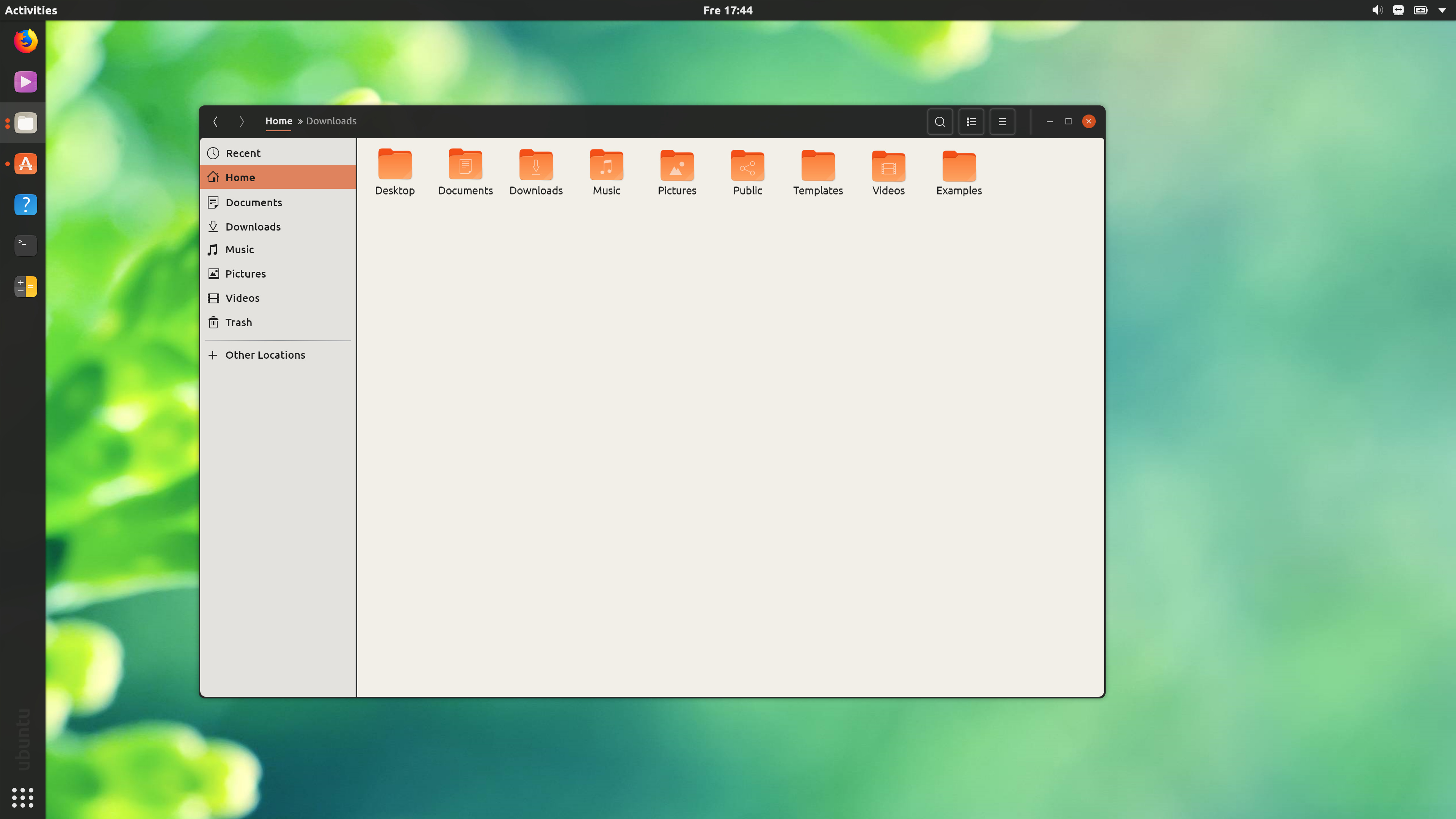Open the volume indicator in top bar
Screen dimensions: 1456x819
click(1377, 10)
